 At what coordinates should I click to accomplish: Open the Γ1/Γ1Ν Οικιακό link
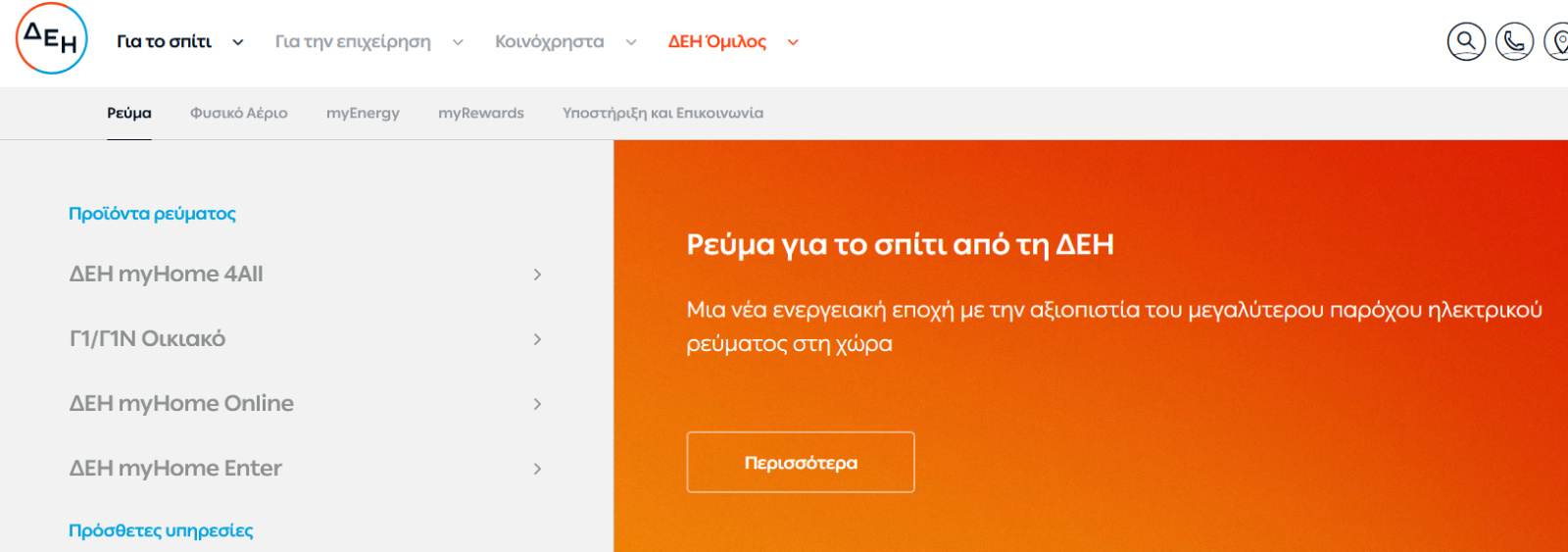147,338
